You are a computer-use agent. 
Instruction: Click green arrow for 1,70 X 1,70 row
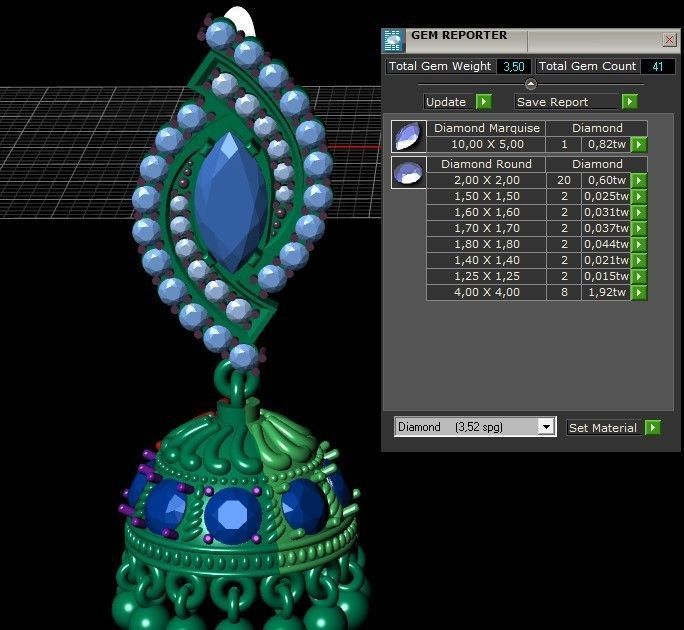click(x=639, y=228)
